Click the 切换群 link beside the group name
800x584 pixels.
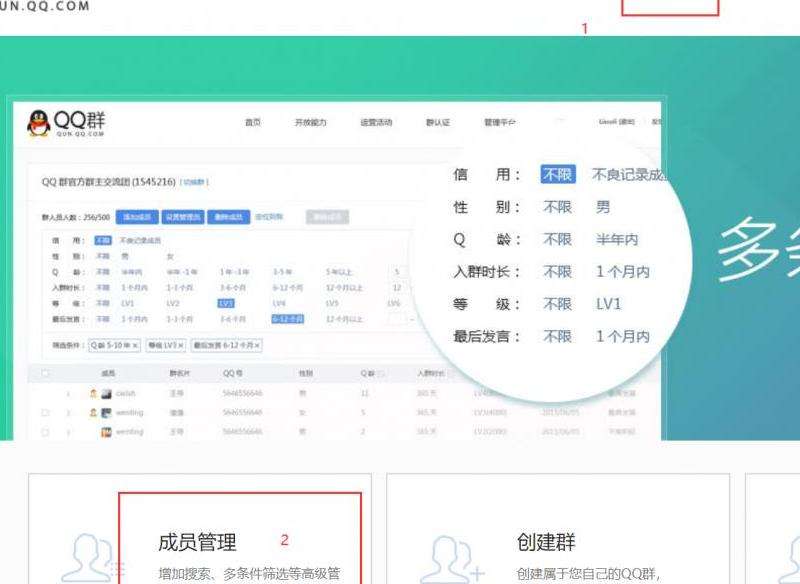194,182
